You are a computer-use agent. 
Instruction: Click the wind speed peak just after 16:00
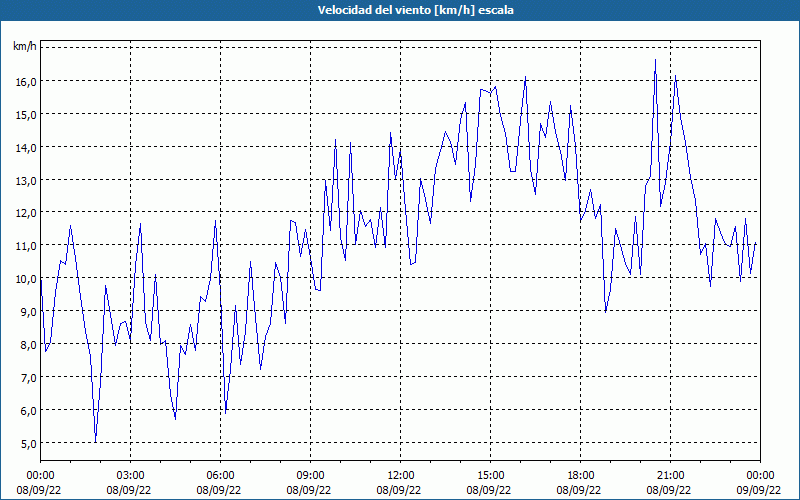coord(526,77)
